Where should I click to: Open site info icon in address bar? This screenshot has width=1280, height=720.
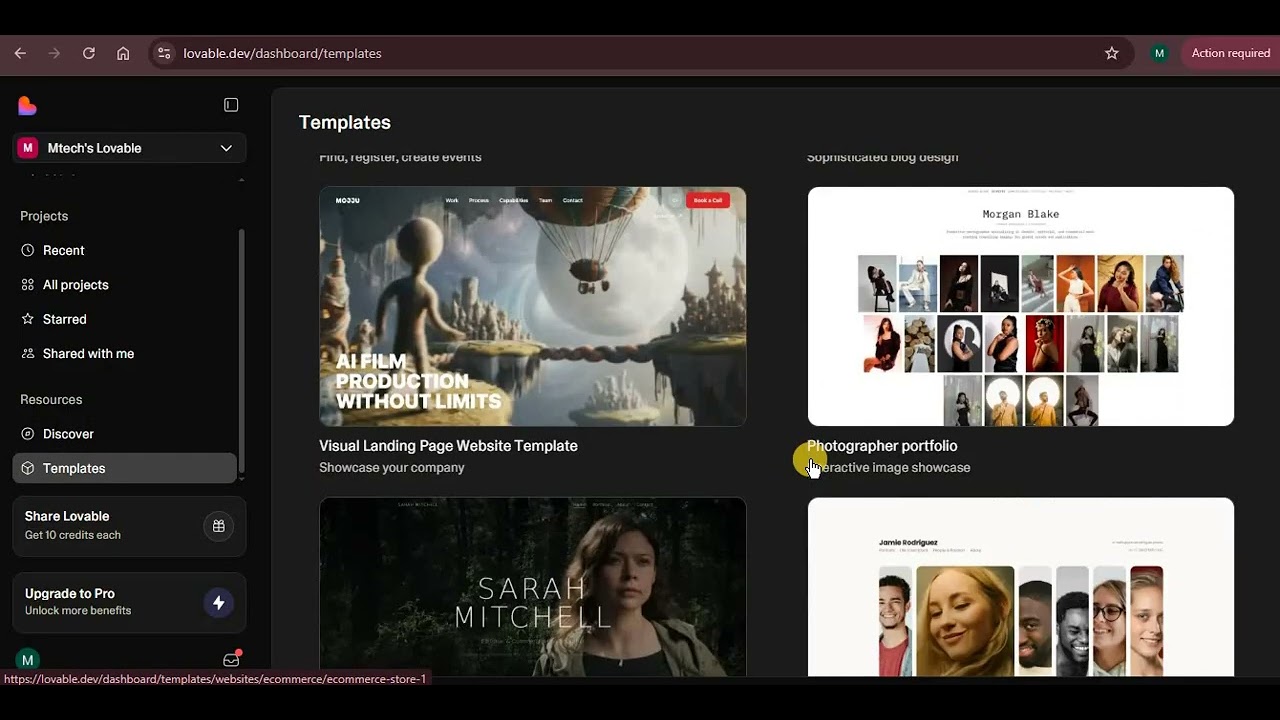(x=165, y=53)
